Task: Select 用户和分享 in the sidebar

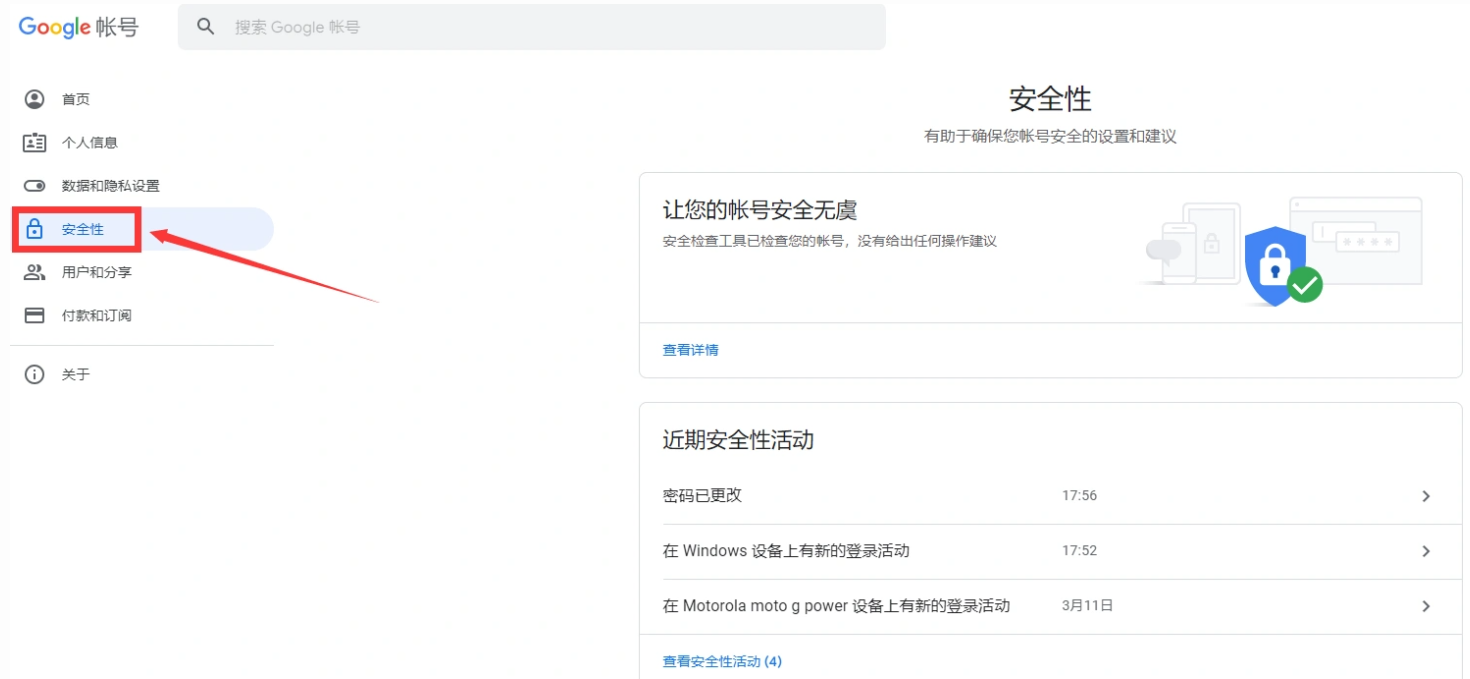Action: pyautogui.click(x=96, y=272)
